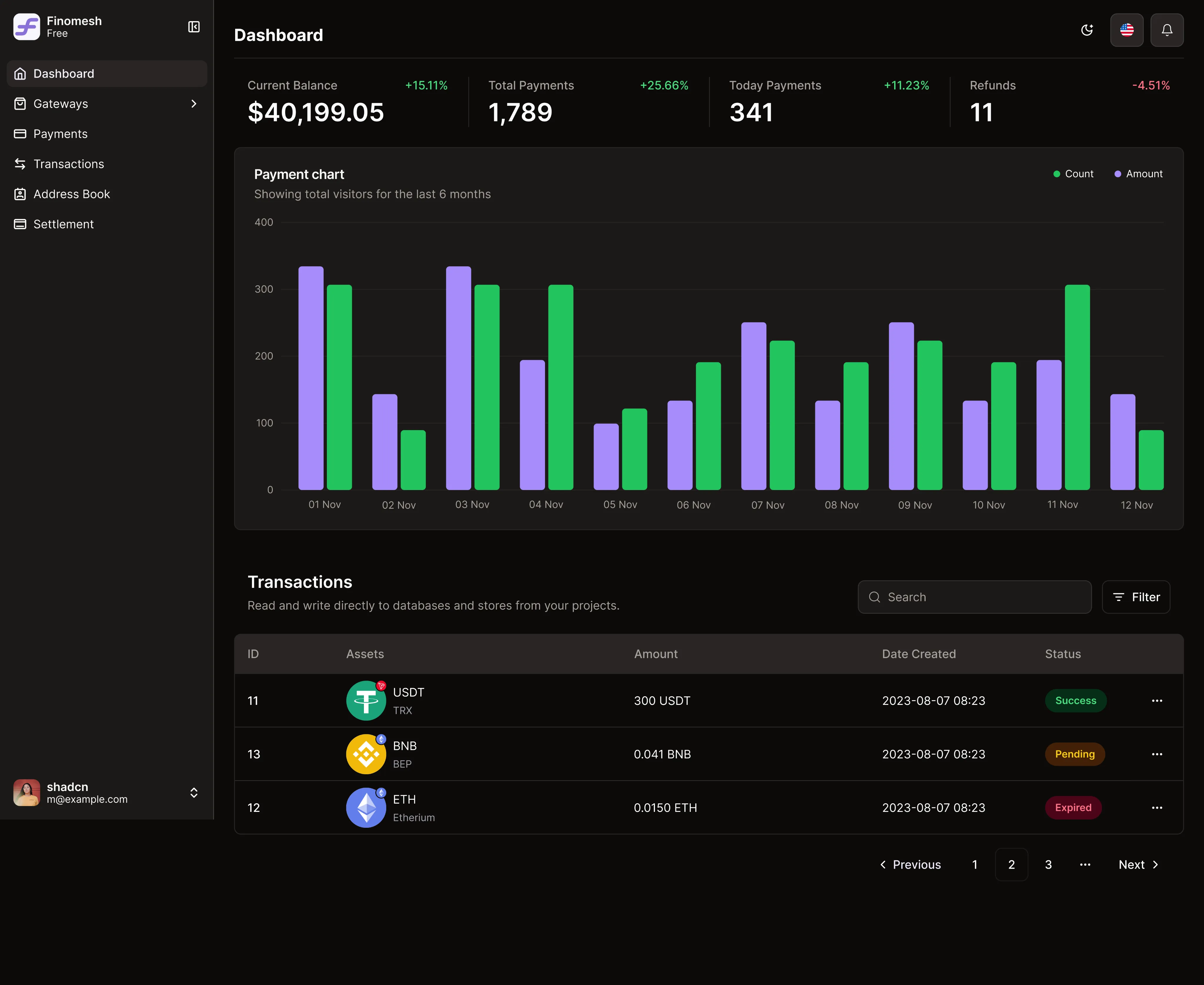The image size is (1204, 985).
Task: Open the Filter button
Action: point(1135,597)
